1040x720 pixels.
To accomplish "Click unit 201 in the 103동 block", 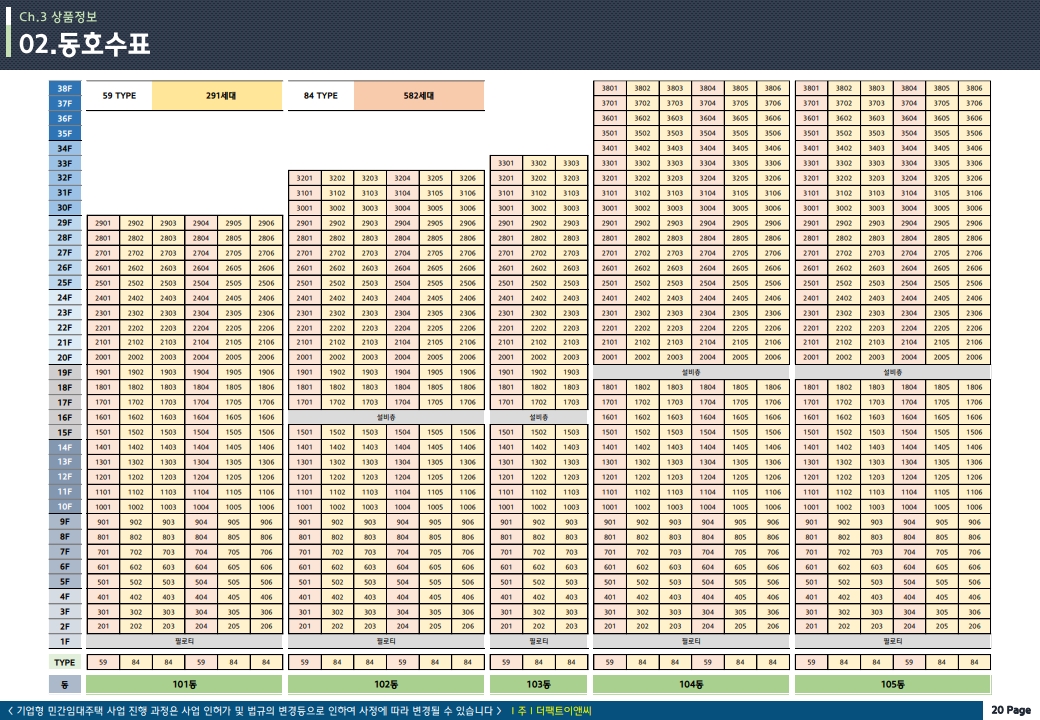I will click(506, 627).
